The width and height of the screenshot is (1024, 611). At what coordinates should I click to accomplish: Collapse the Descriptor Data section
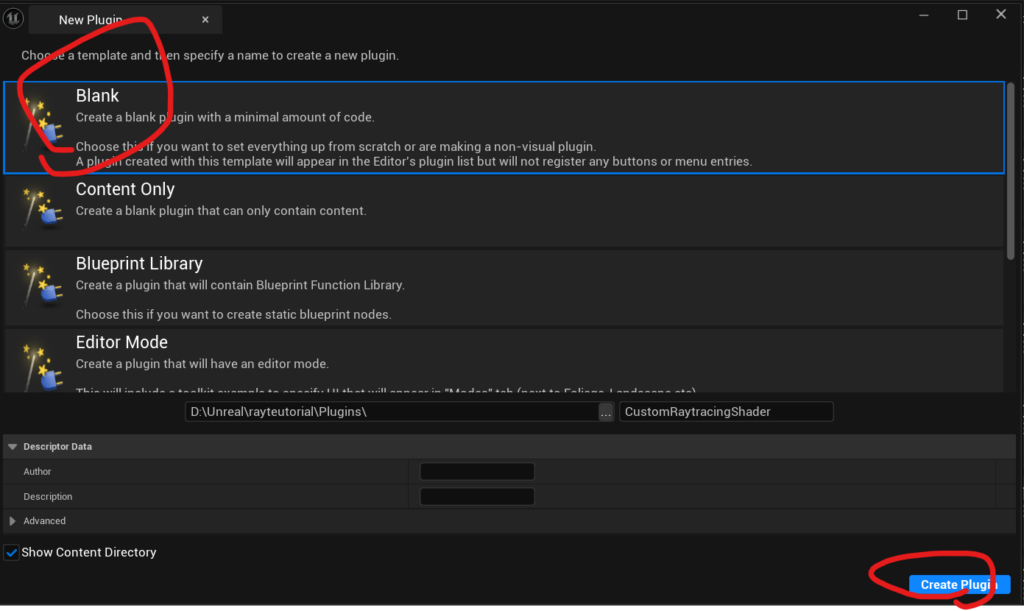point(12,447)
